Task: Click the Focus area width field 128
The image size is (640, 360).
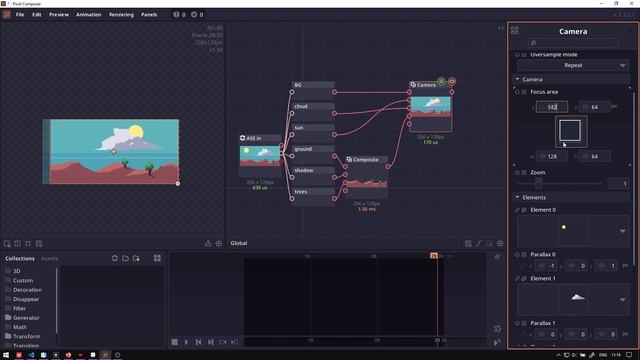Action: (552, 156)
